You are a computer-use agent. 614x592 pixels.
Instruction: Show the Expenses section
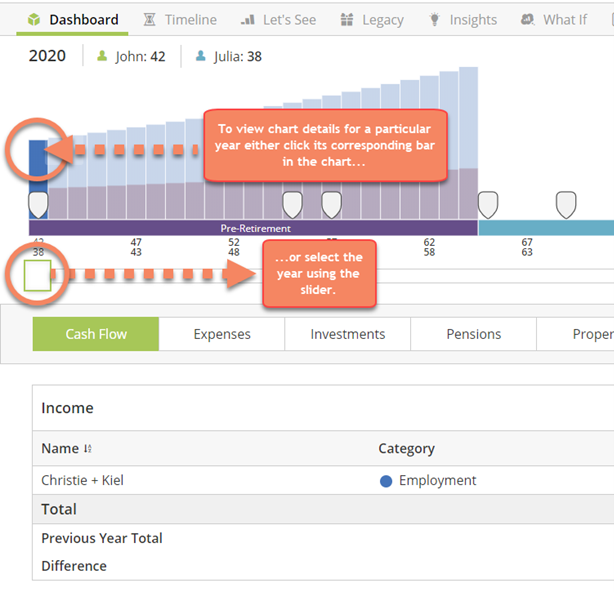click(x=222, y=334)
